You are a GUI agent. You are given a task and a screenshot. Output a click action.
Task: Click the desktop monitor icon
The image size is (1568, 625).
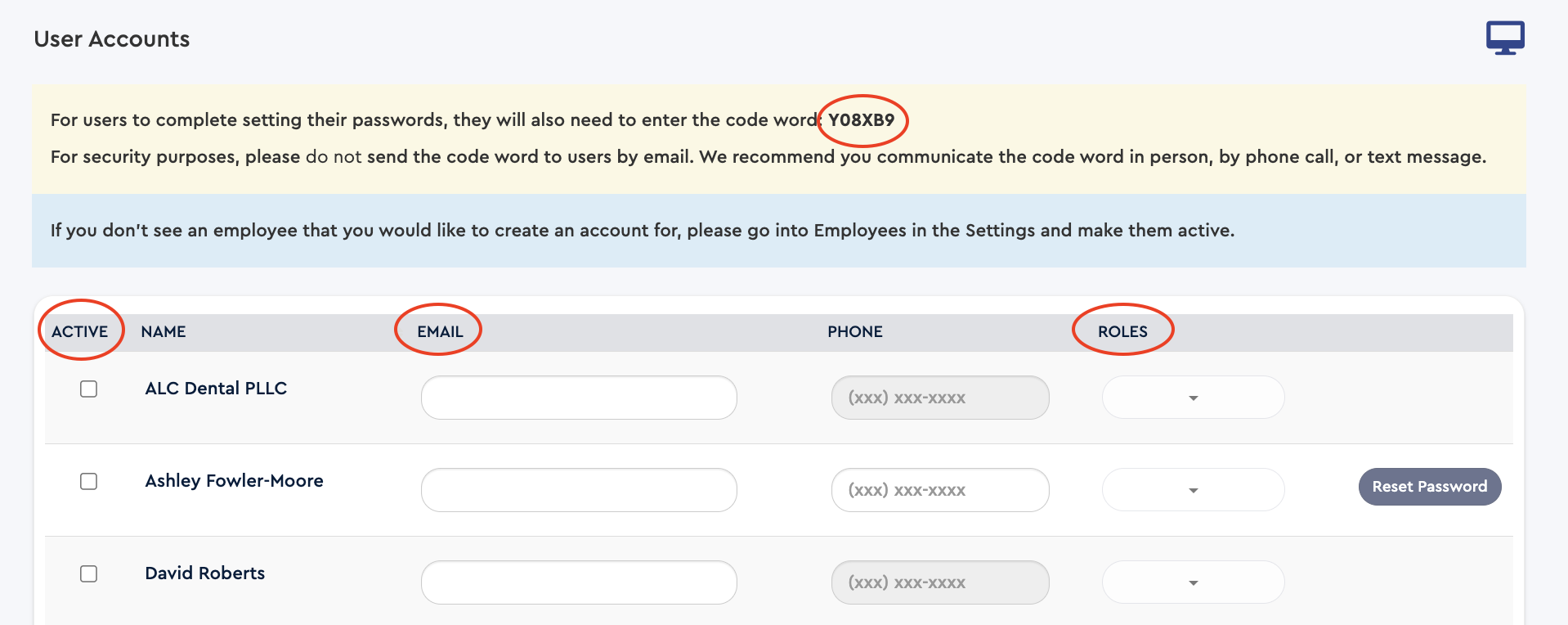tap(1505, 38)
